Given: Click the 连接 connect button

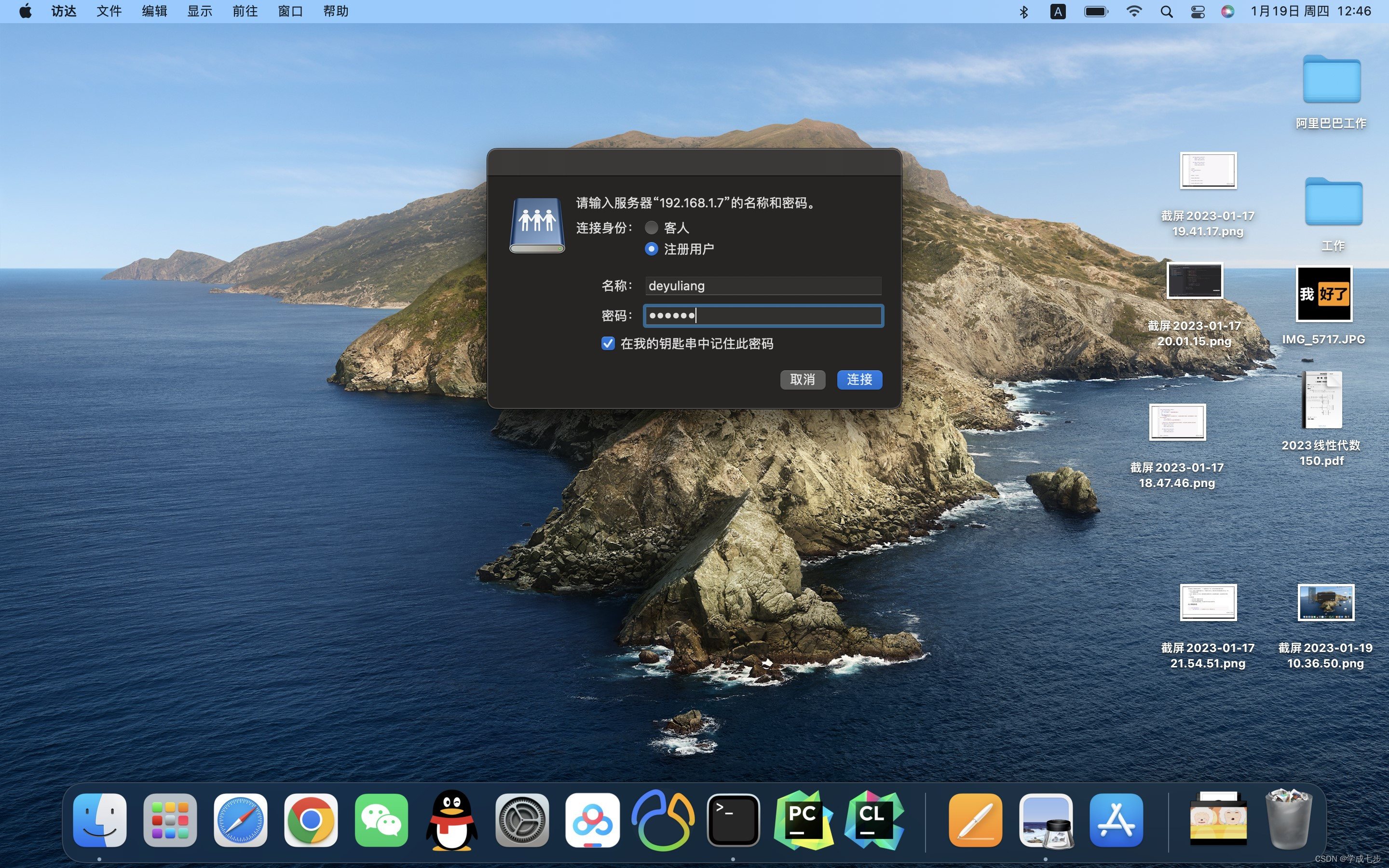Looking at the screenshot, I should 859,380.
